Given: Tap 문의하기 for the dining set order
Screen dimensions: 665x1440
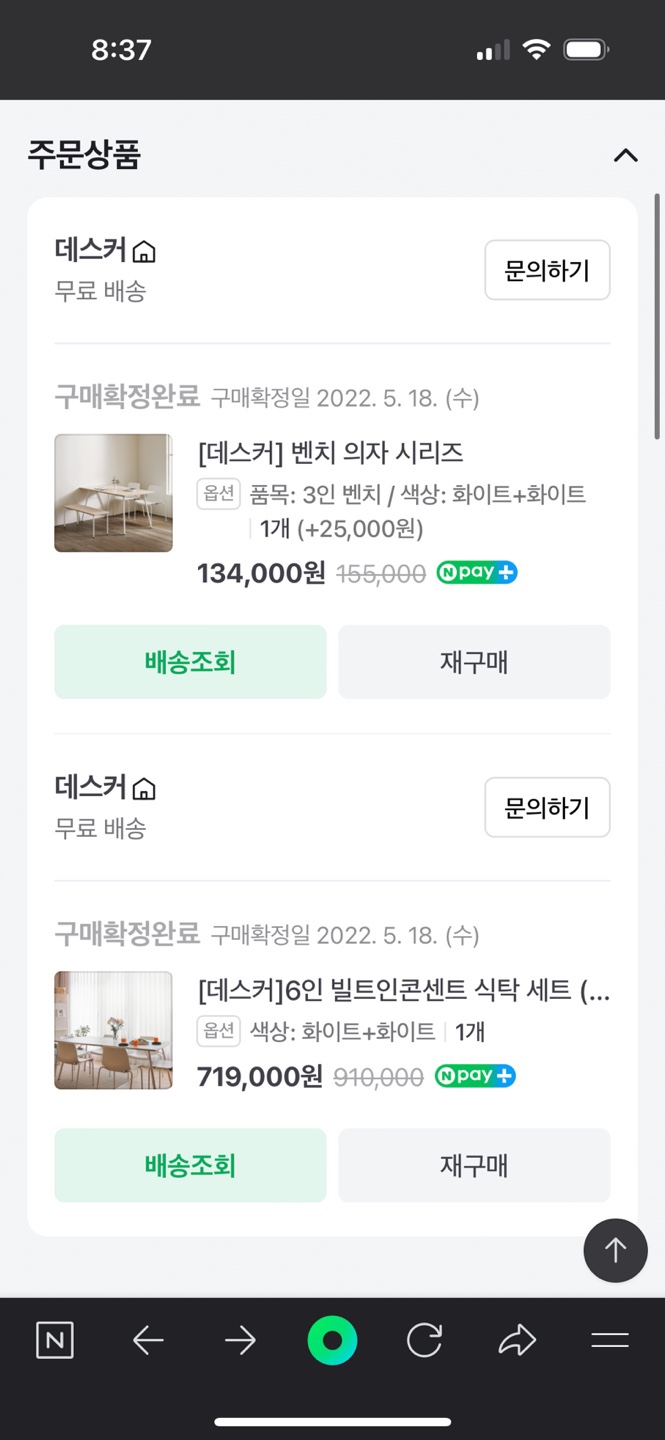Looking at the screenshot, I should click(547, 807).
